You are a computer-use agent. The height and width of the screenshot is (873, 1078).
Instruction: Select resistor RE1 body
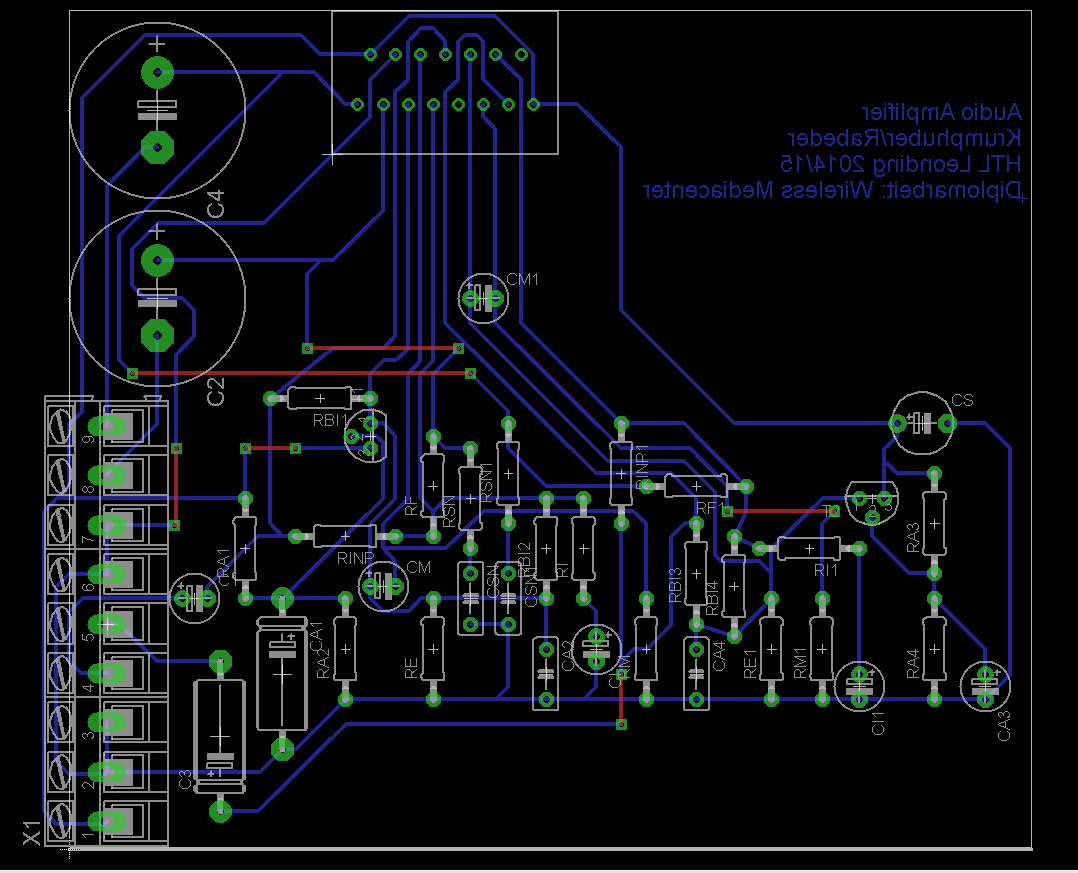tap(771, 649)
